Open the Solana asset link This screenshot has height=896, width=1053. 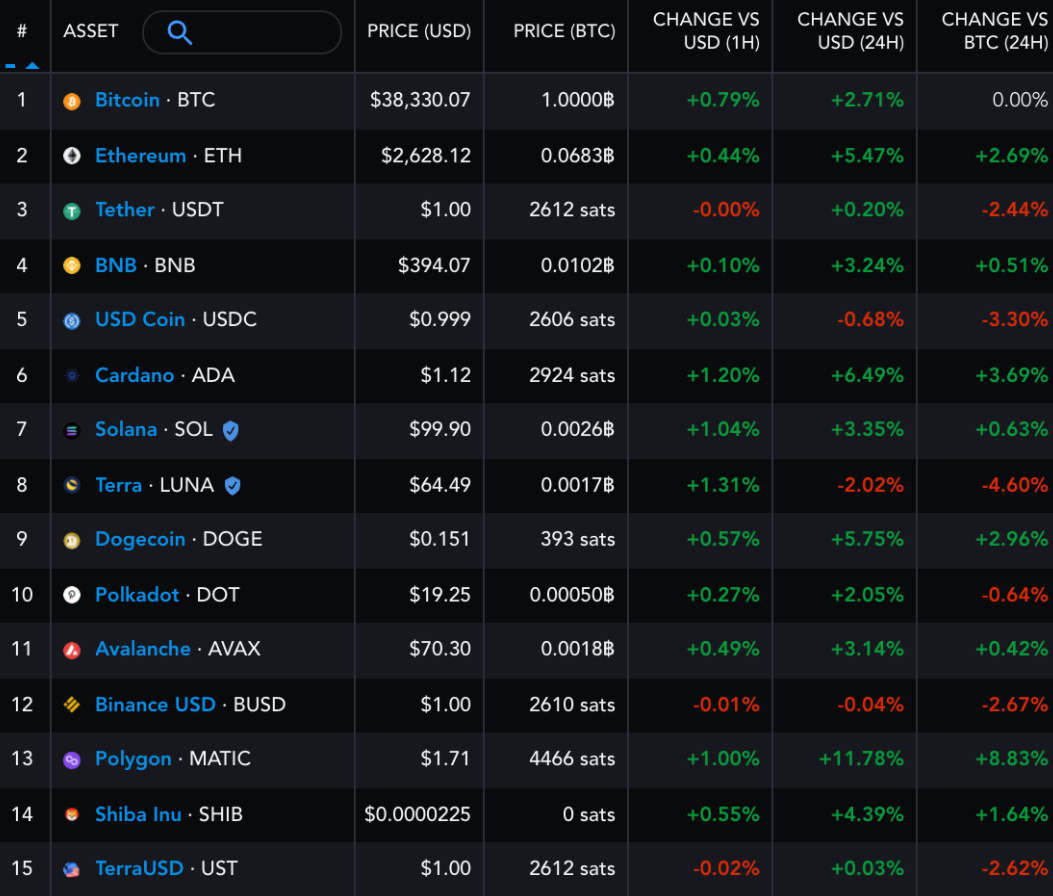[126, 429]
